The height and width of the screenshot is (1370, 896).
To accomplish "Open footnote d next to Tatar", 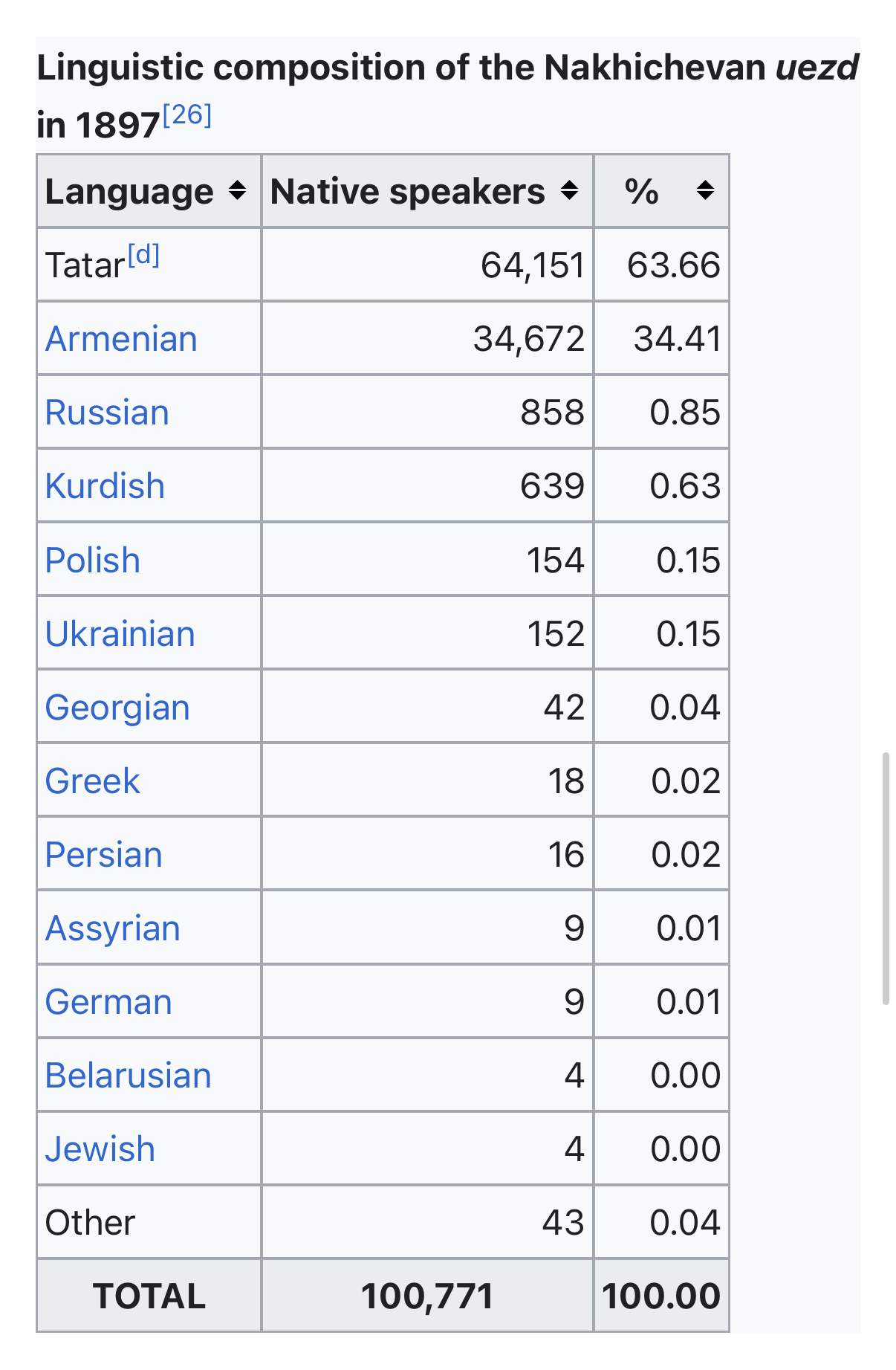I will click(143, 256).
